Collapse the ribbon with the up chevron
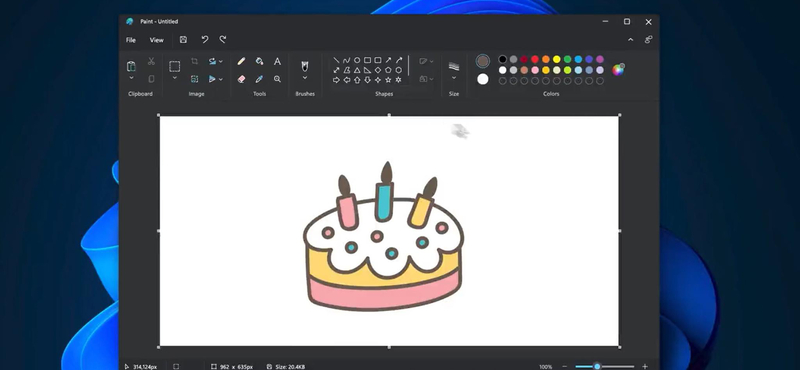Screen dimensions: 800x370 pyautogui.click(x=631, y=39)
